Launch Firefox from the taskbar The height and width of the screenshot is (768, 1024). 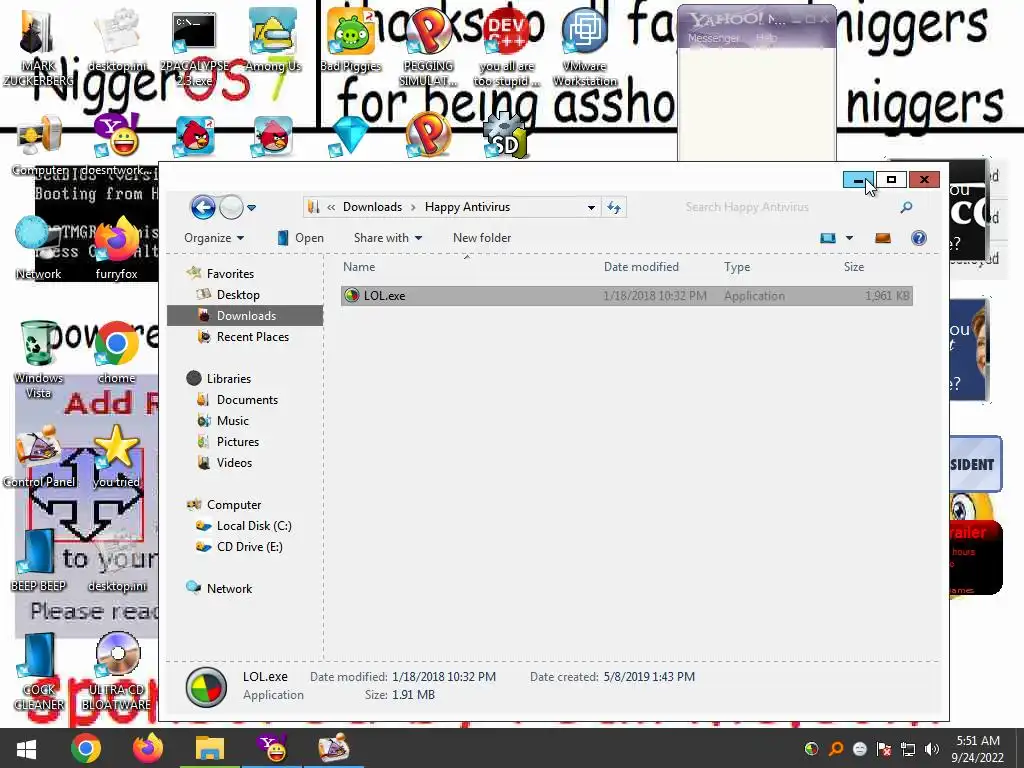[x=148, y=748]
